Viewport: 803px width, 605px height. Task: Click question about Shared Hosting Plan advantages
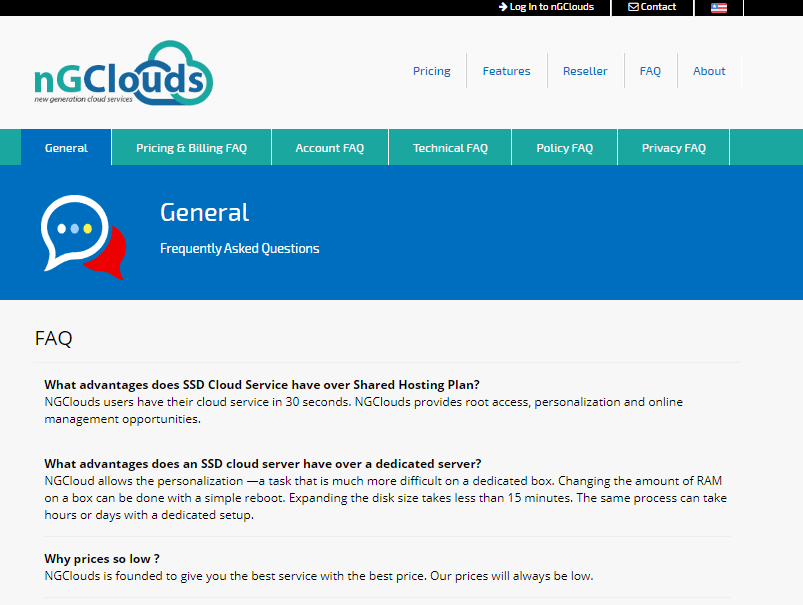262,385
